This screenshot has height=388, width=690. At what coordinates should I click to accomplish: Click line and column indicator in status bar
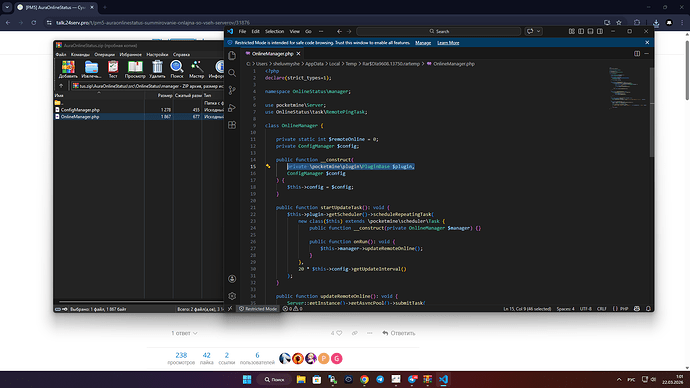point(527,309)
